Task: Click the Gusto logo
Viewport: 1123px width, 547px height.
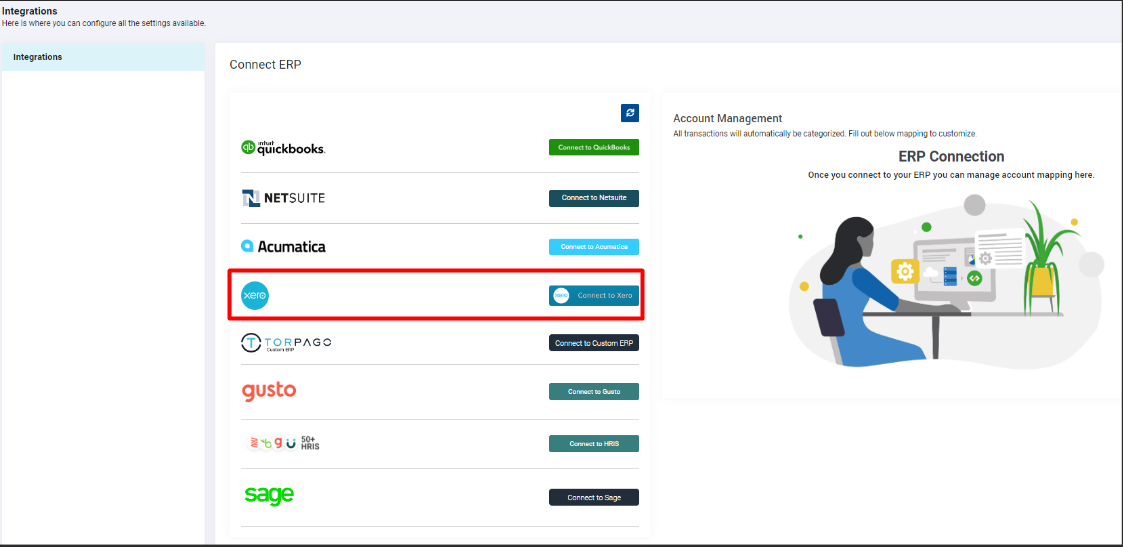Action: tap(269, 392)
